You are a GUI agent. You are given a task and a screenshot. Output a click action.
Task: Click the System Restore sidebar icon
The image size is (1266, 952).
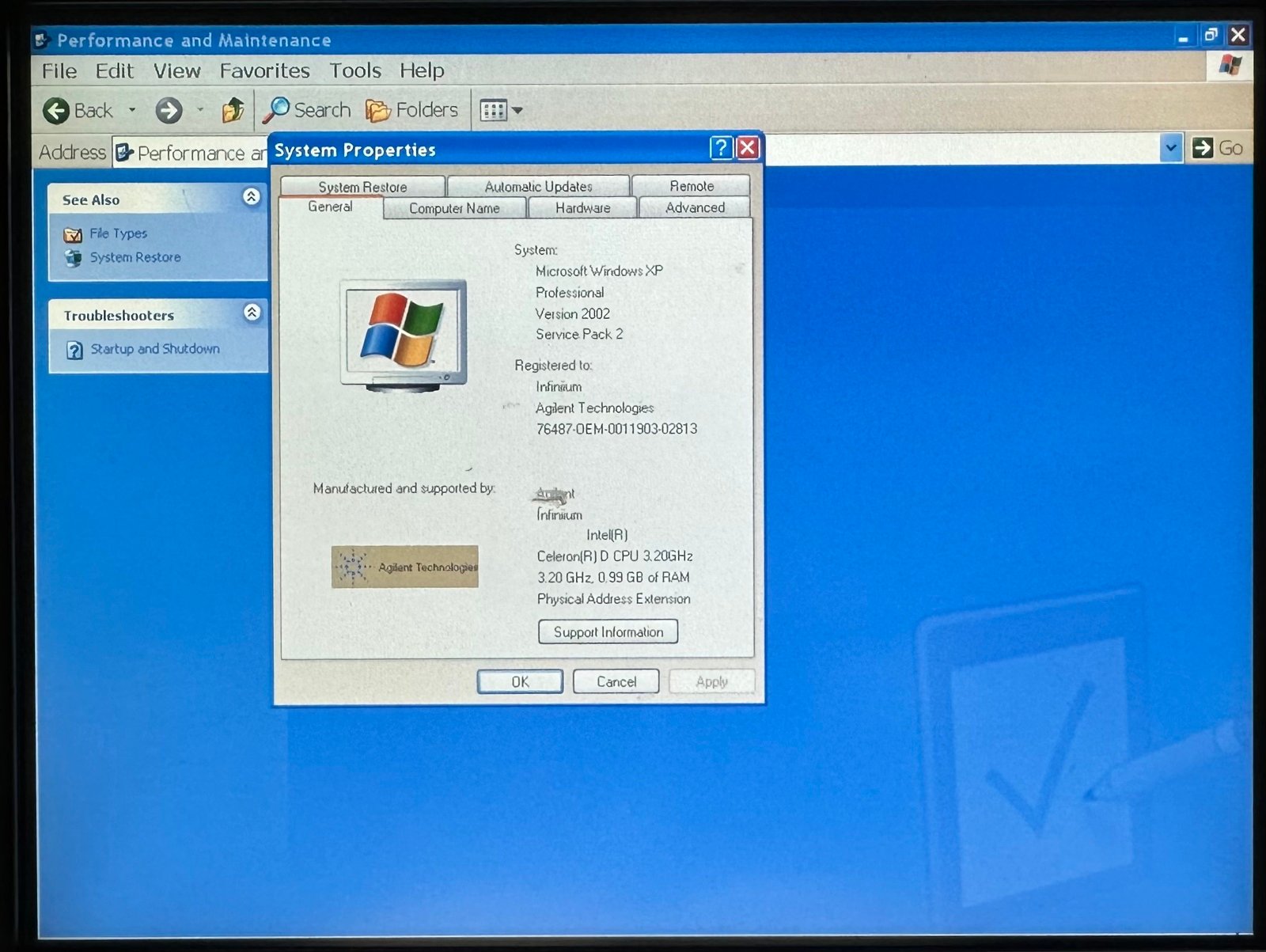[x=73, y=258]
